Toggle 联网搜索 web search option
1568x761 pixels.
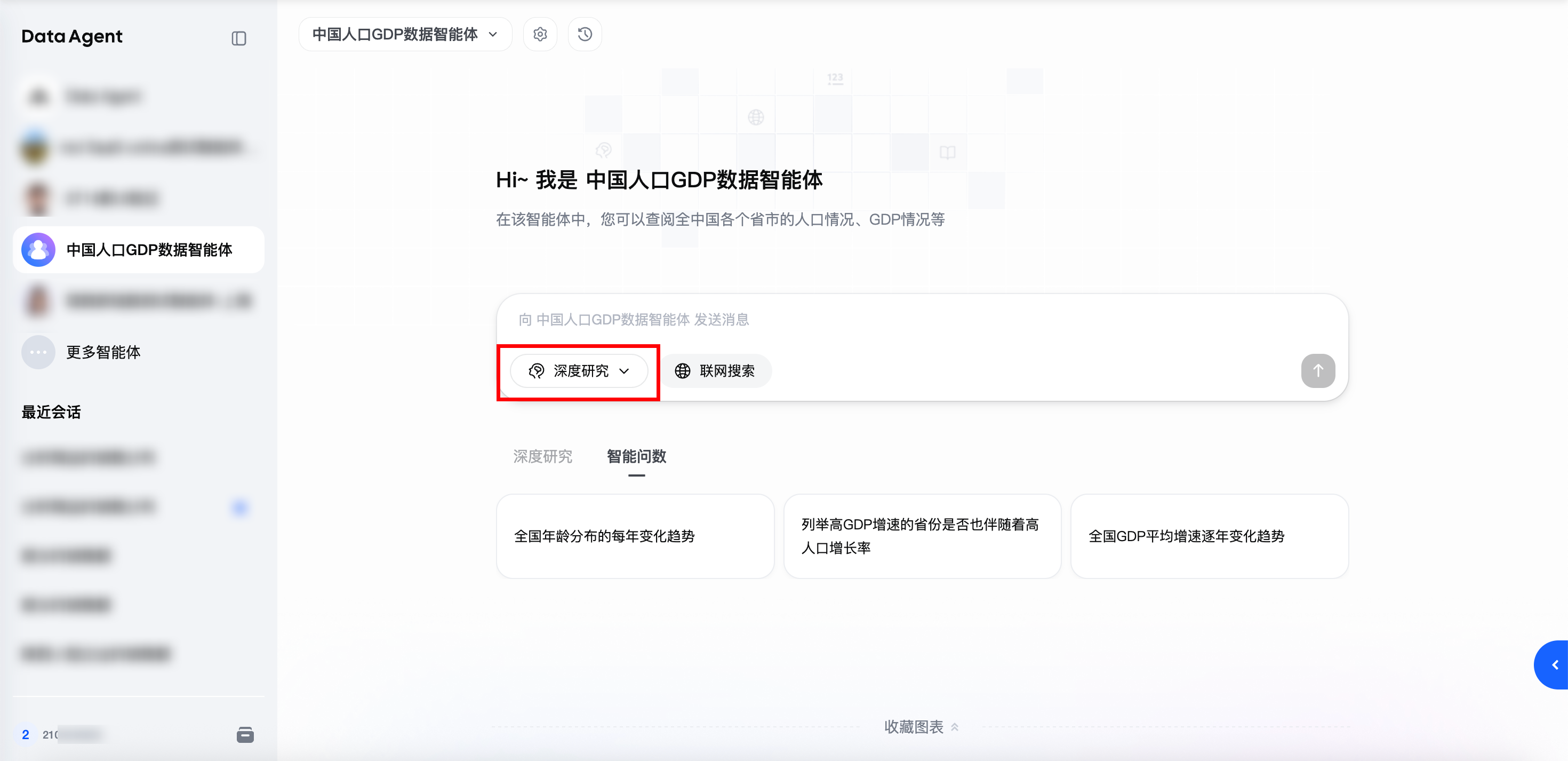(716, 370)
